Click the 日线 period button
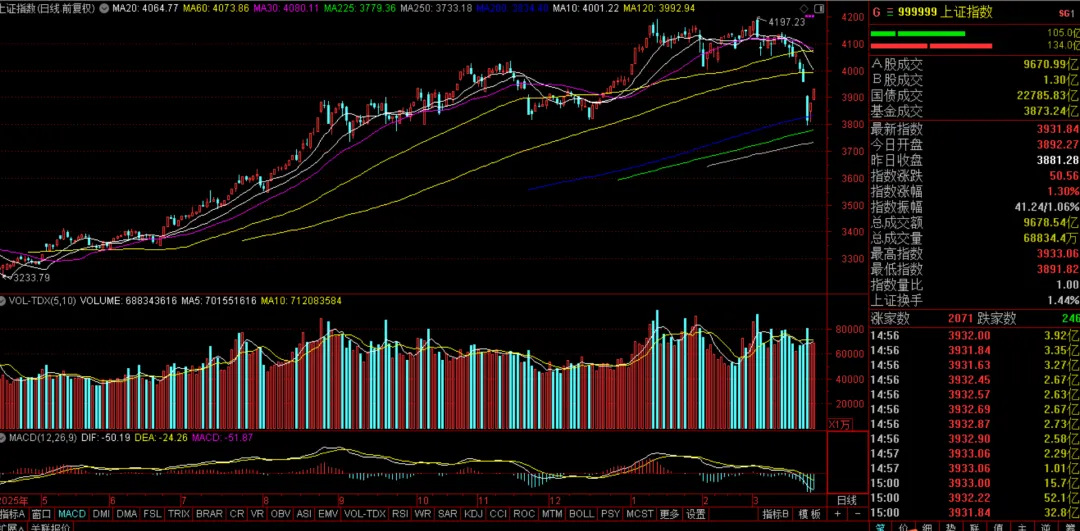1080x531 pixels. click(x=847, y=499)
